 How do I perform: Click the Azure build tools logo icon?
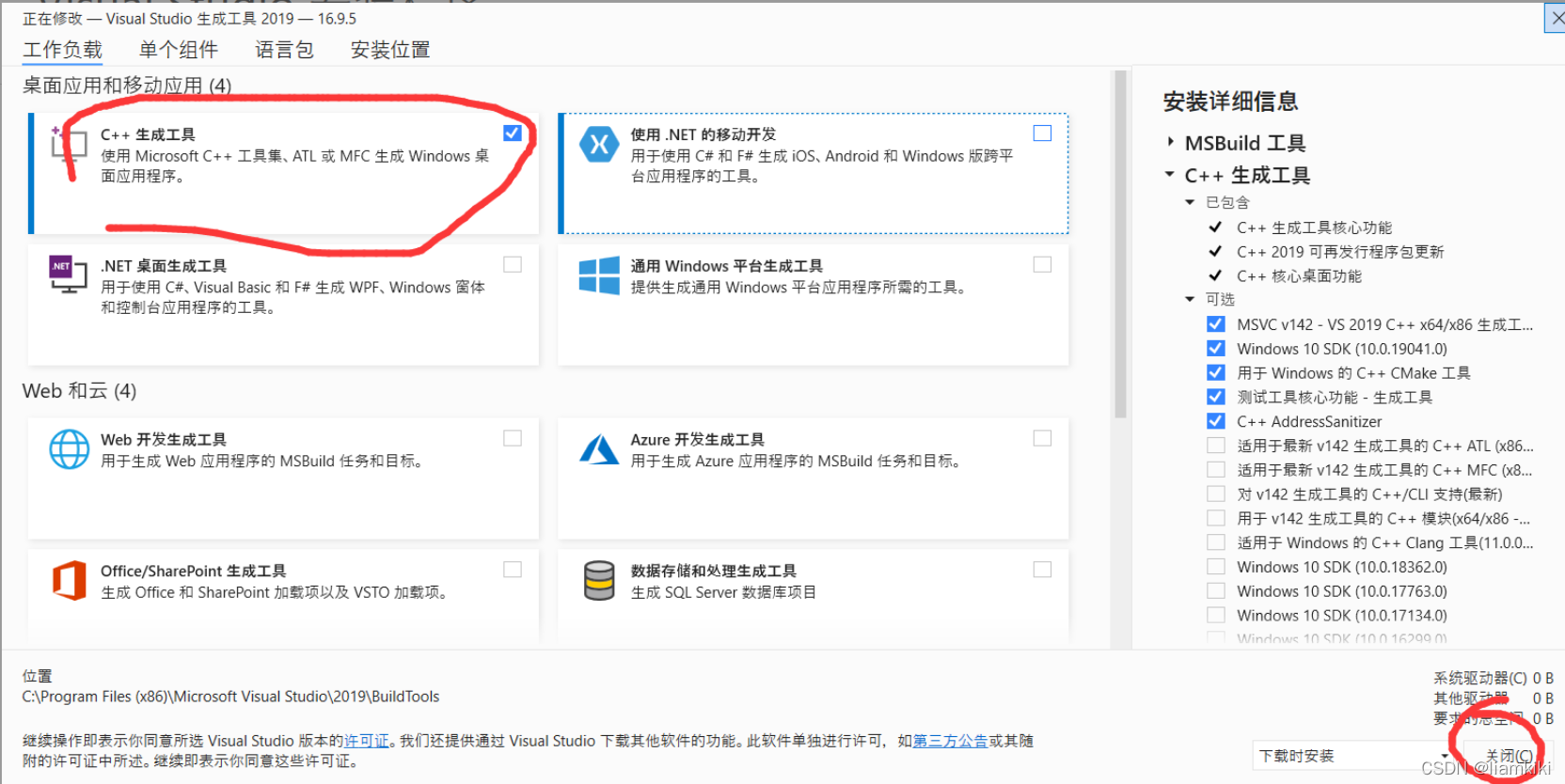point(599,449)
